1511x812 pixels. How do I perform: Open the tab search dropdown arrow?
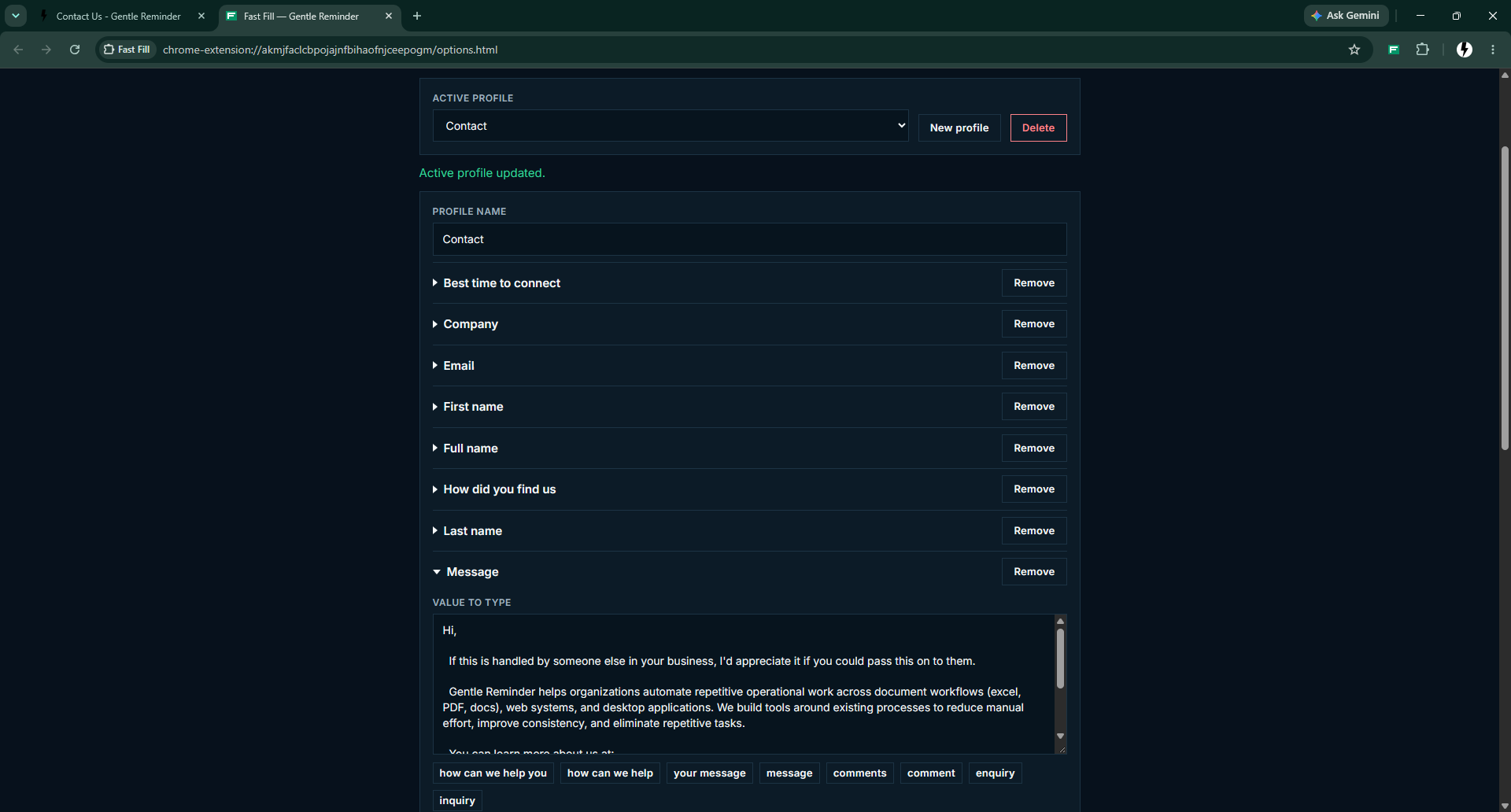coord(16,16)
